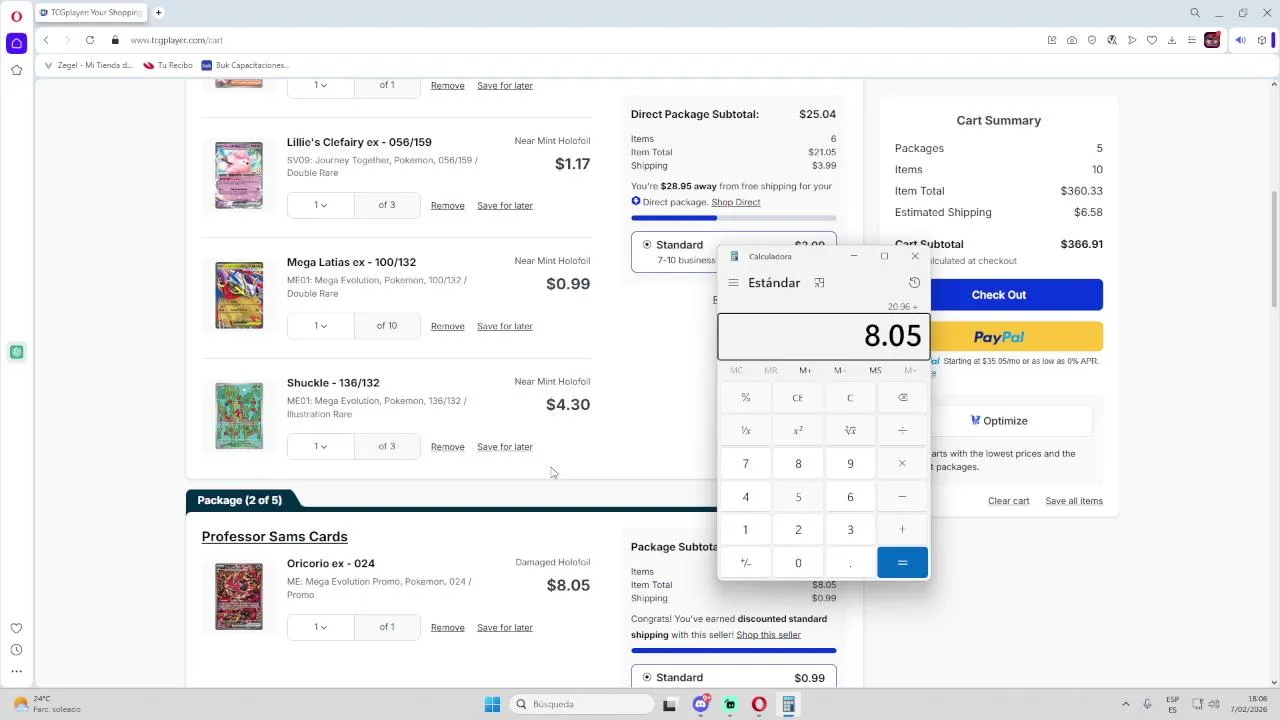
Task: Go back to previous page
Action: pos(46,40)
